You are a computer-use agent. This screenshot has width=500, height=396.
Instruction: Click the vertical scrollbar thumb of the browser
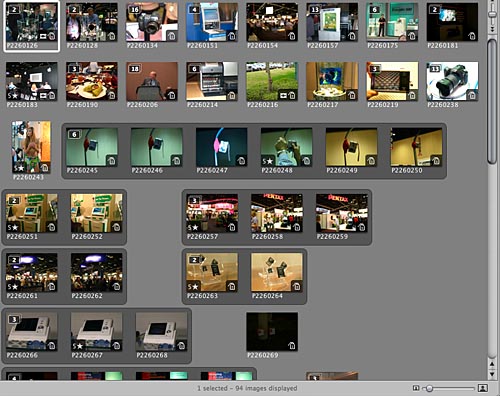(492, 102)
